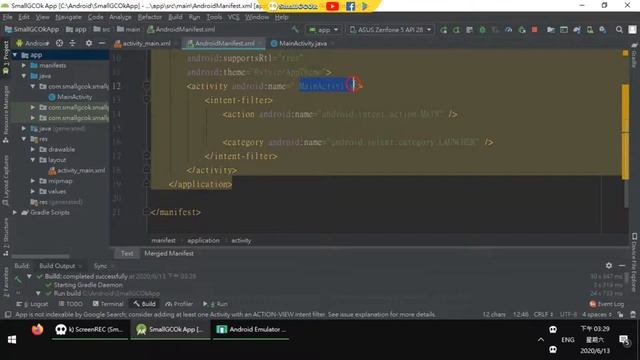Click the Run Anything icon in toolbar
This screenshot has width=640, height=360.
(564, 30)
